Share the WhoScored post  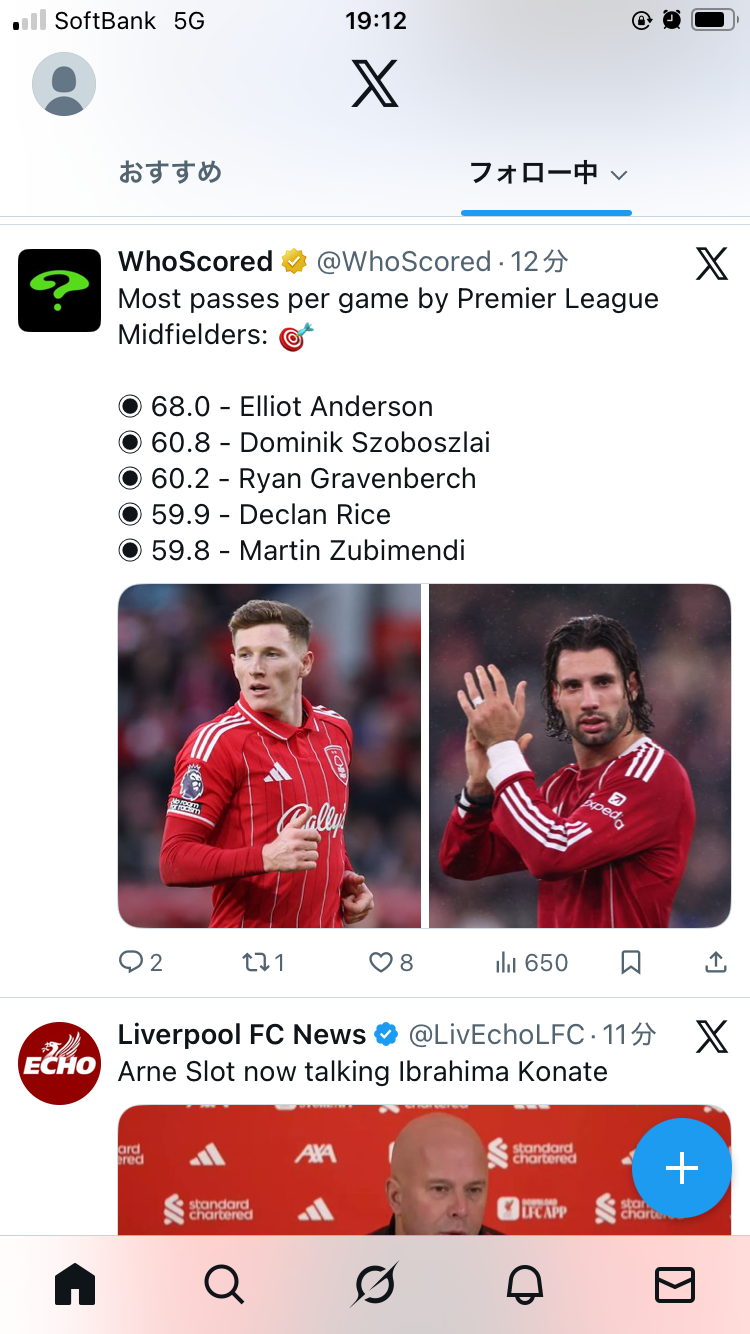715,962
